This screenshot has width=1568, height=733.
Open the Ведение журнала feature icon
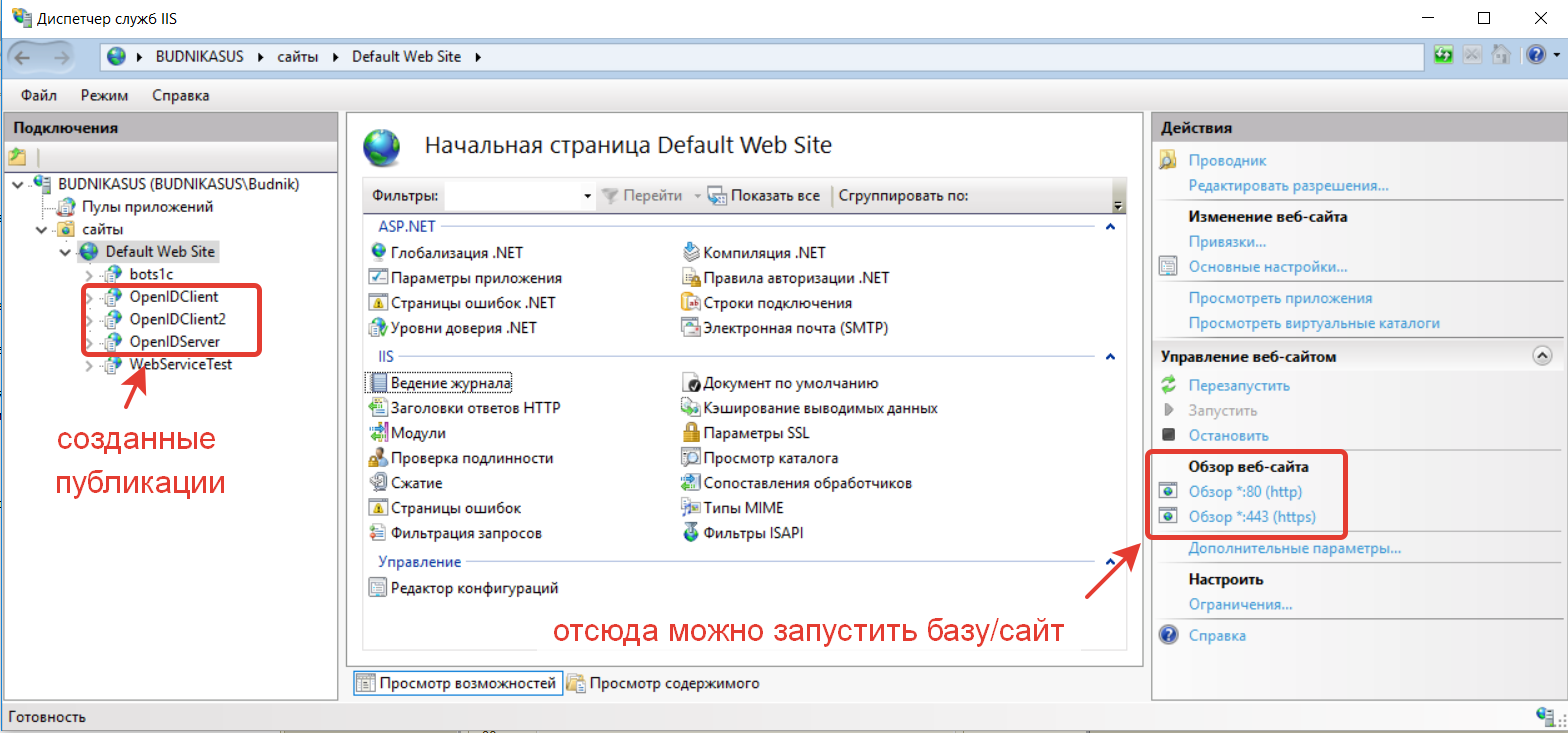pos(378,382)
